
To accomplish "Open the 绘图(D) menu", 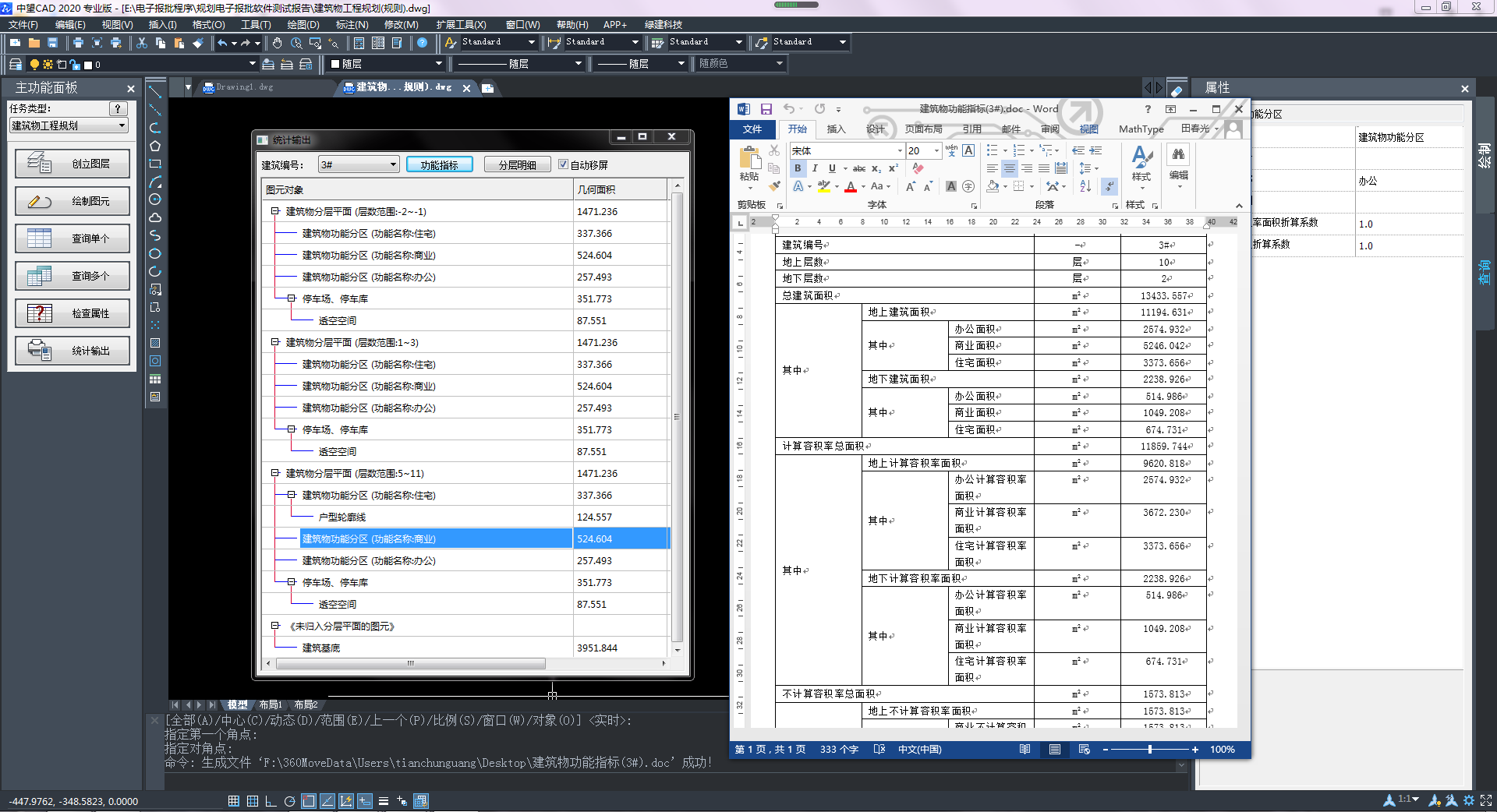I will [303, 25].
